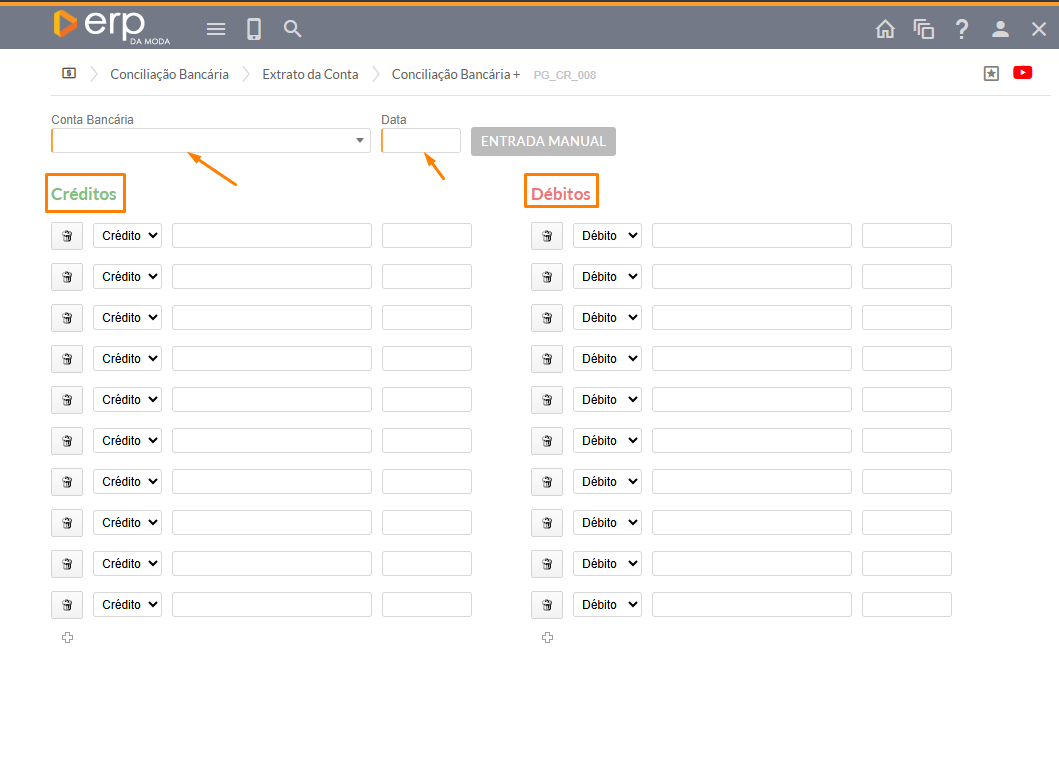Open the YouTube tutorial video icon
The image size is (1059, 773).
(1022, 73)
